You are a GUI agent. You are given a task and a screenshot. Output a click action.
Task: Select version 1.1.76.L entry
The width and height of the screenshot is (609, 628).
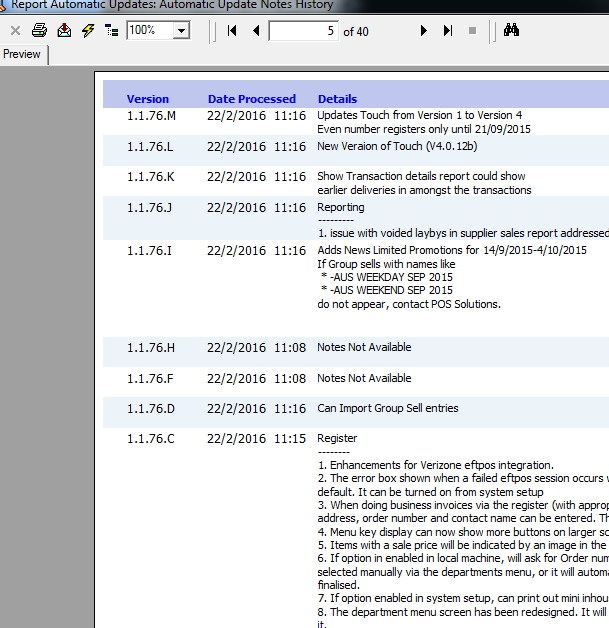tap(150, 147)
